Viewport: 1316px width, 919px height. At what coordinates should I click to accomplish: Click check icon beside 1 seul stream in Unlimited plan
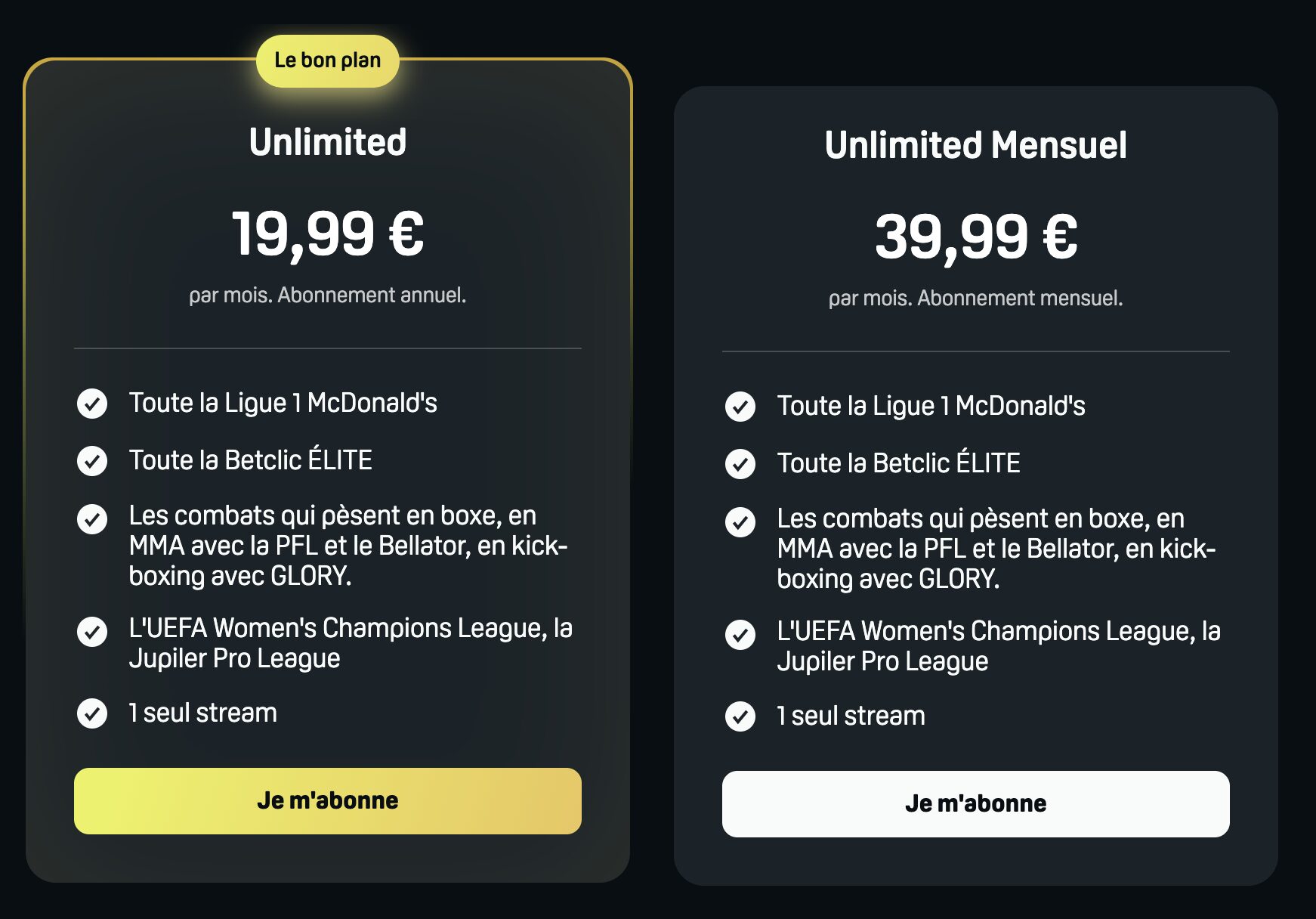click(x=92, y=713)
